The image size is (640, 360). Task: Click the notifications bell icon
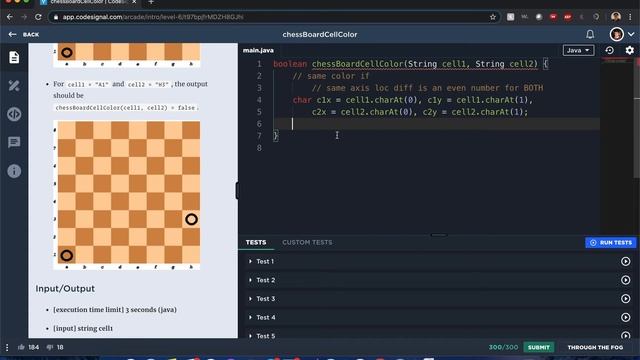tap(590, 34)
